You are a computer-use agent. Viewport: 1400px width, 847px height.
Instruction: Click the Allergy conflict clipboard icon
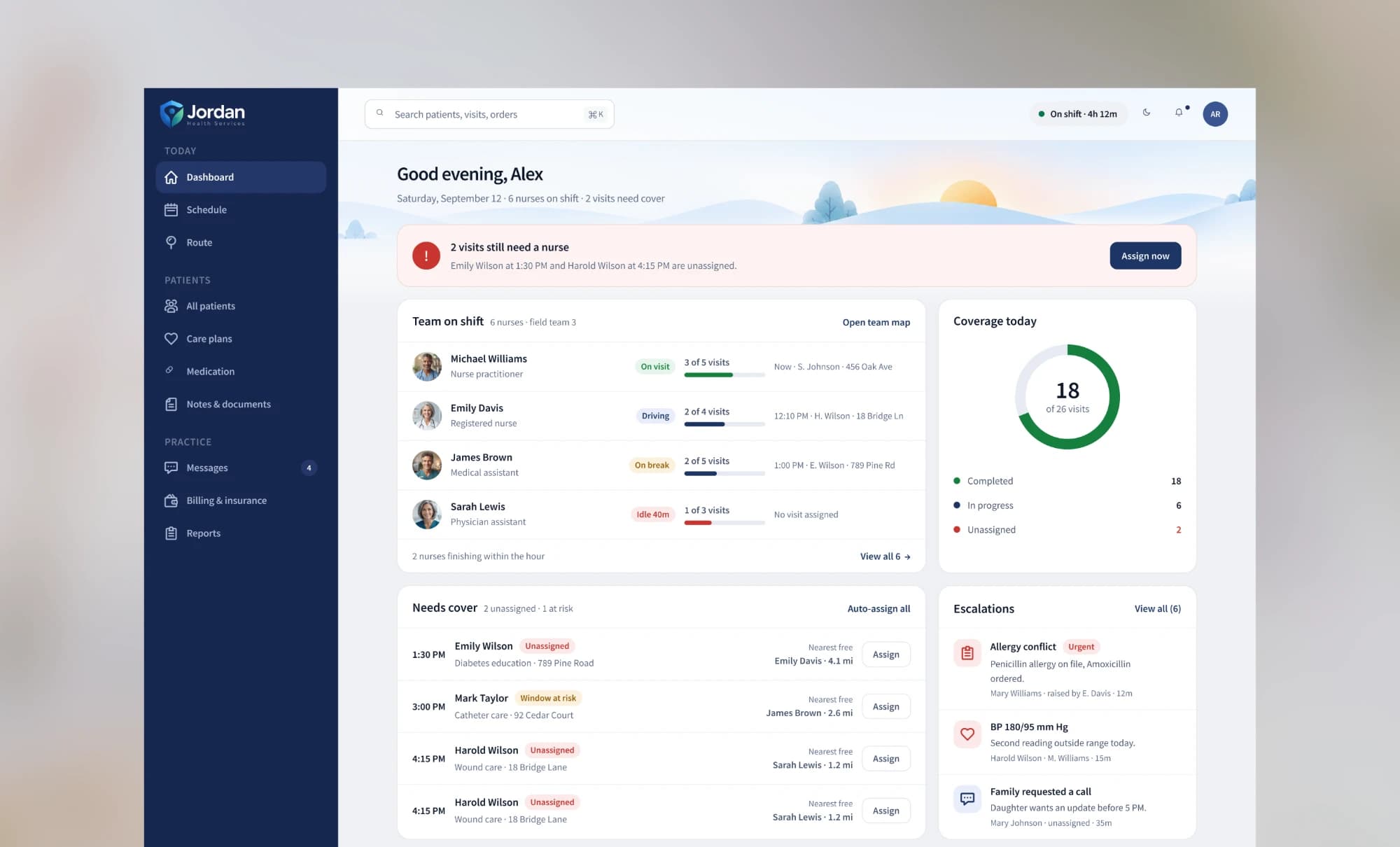pos(967,653)
